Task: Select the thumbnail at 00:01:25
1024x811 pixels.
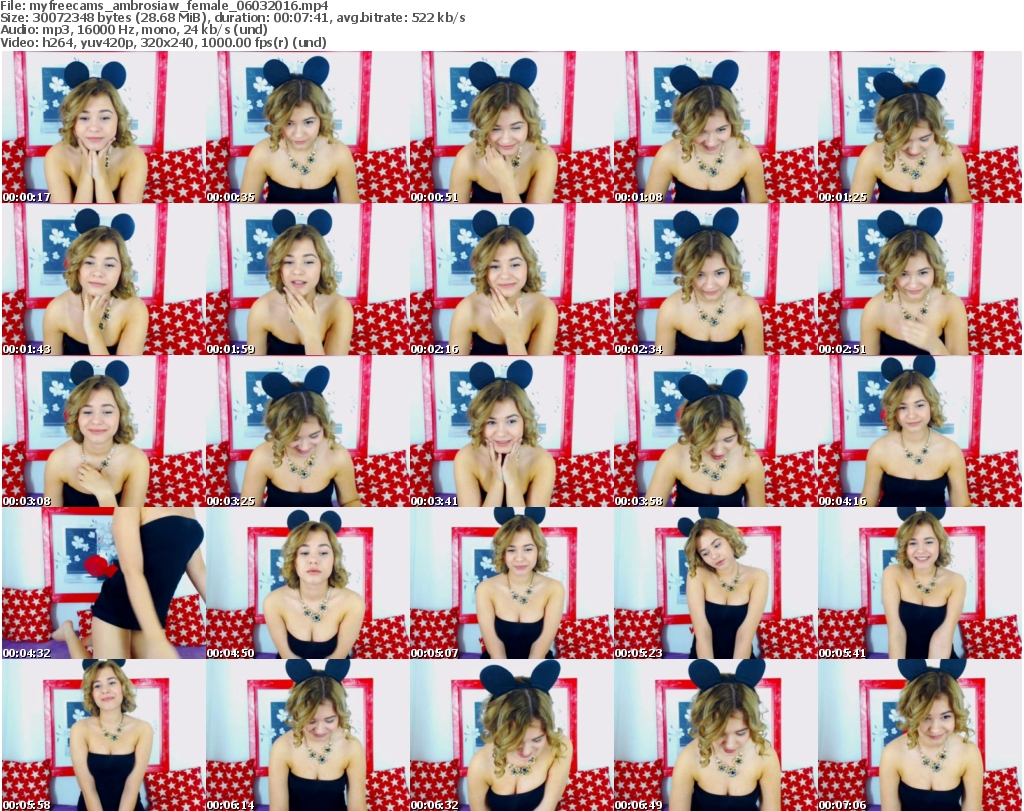Action: (918, 128)
